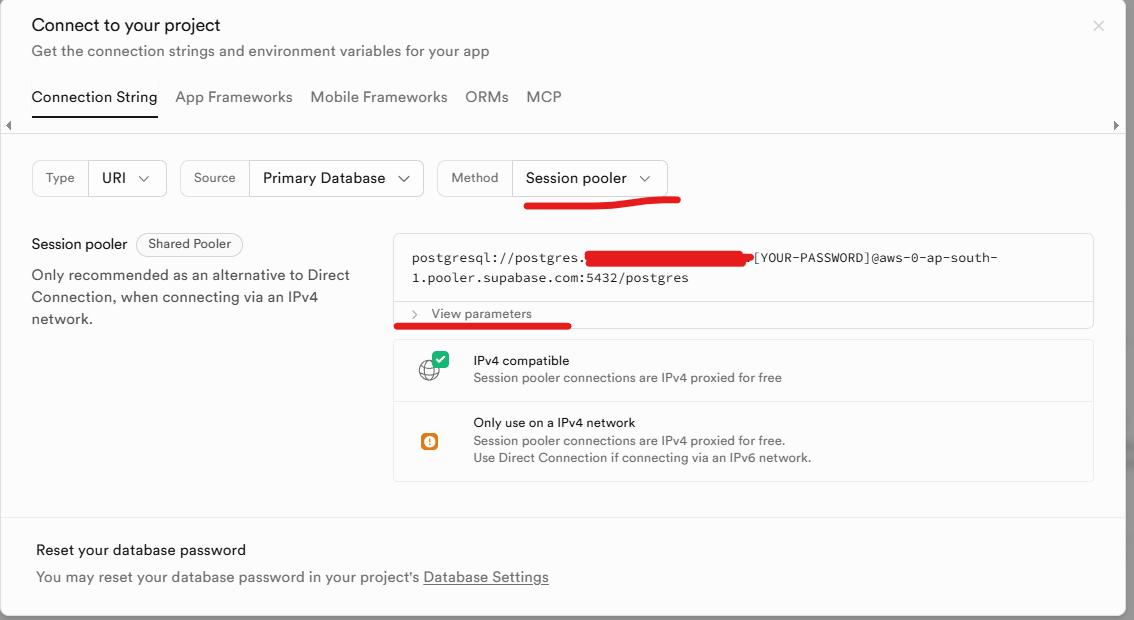1134x620 pixels.
Task: Switch to the App Frameworks tab
Action: point(234,97)
